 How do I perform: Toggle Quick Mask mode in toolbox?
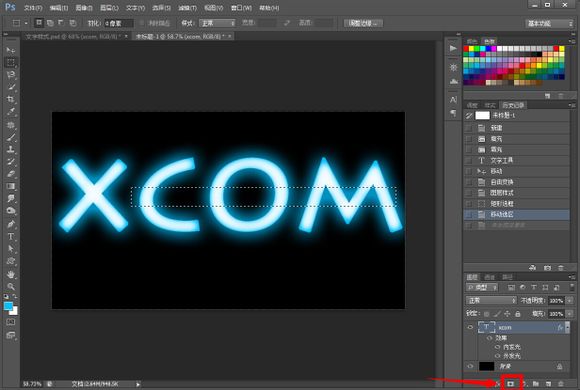(x=11, y=322)
